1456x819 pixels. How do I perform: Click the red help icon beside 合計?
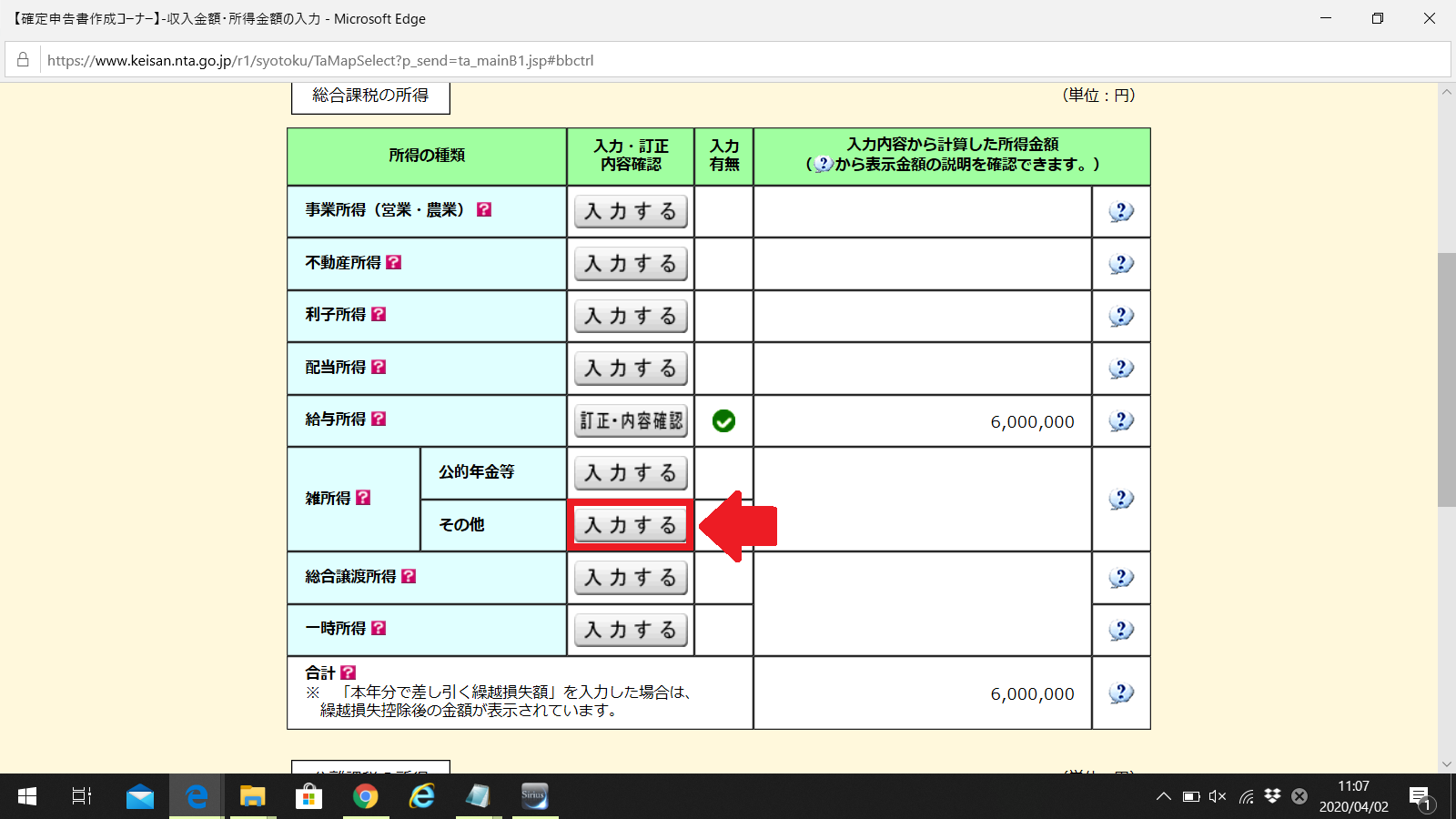[x=348, y=672]
